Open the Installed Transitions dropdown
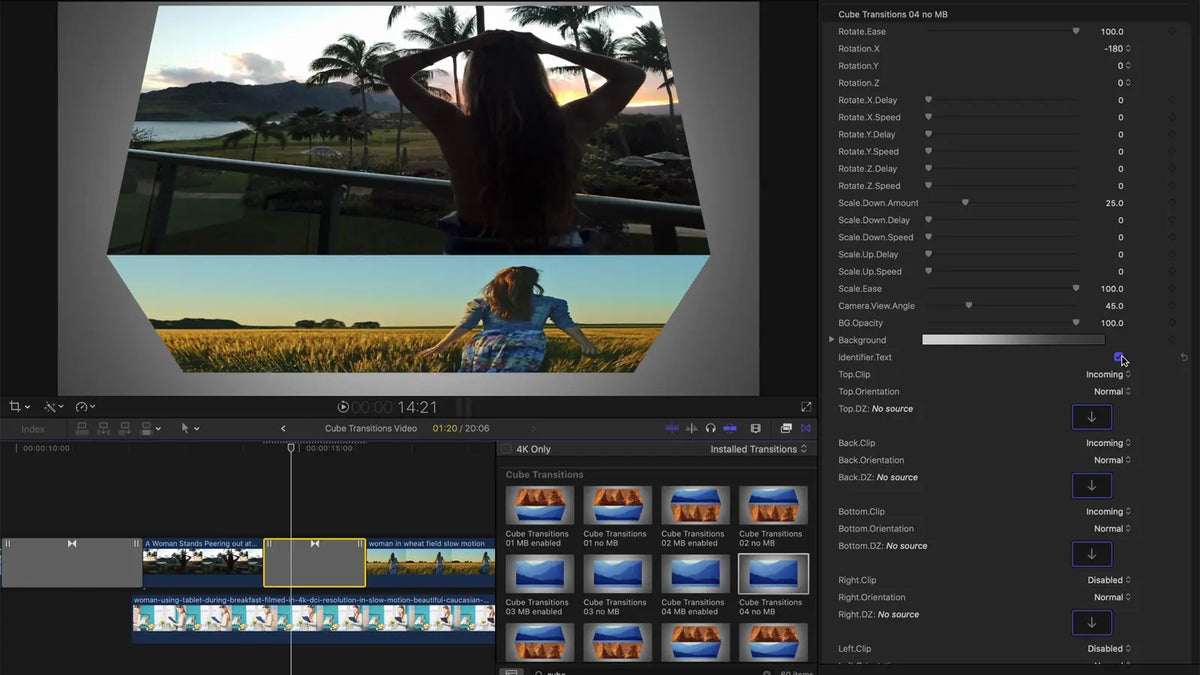Screen dimensions: 1200x675 pyautogui.click(x=758, y=449)
